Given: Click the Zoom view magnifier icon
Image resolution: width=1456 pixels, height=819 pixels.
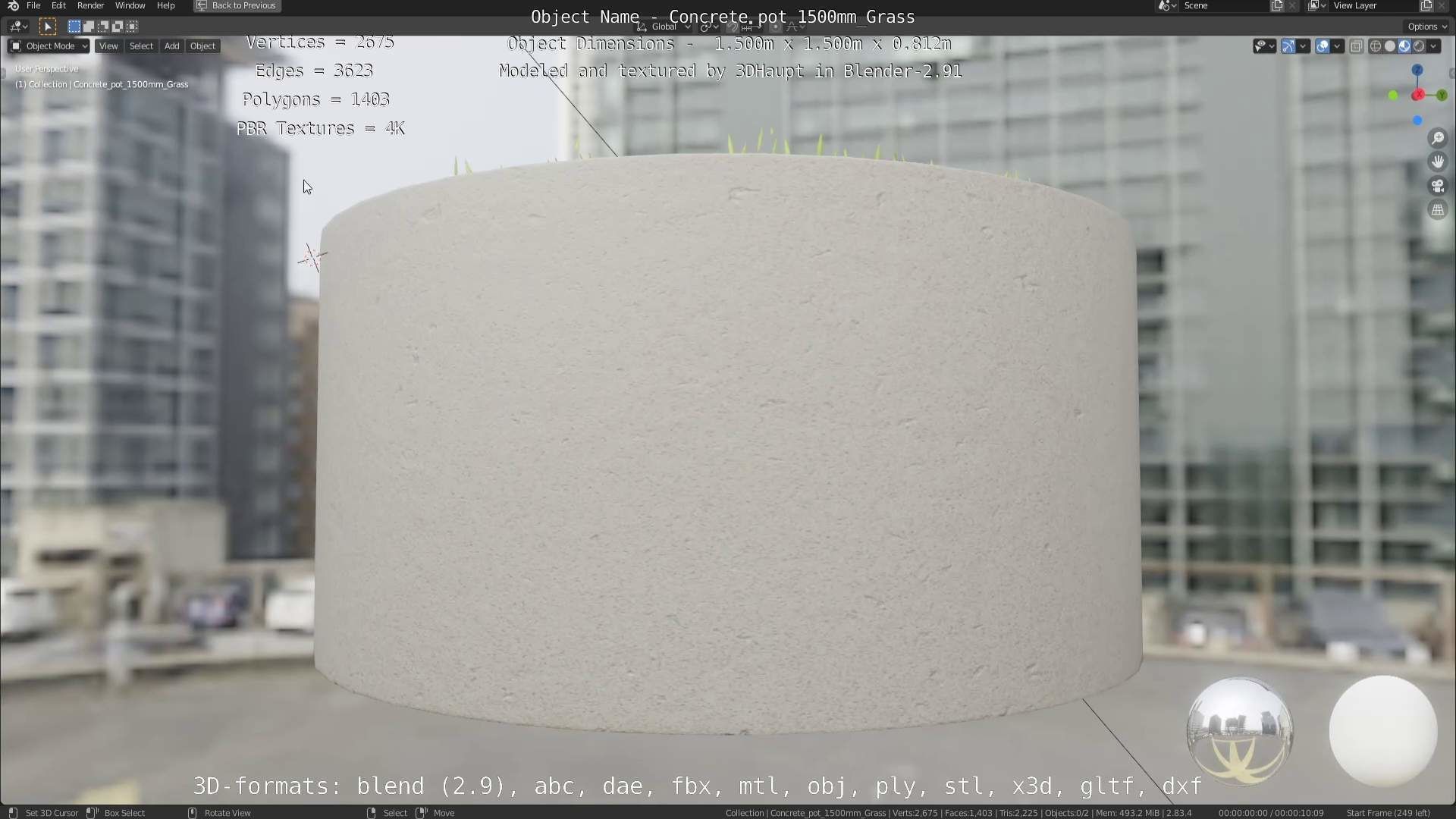Looking at the screenshot, I should click(x=1438, y=138).
